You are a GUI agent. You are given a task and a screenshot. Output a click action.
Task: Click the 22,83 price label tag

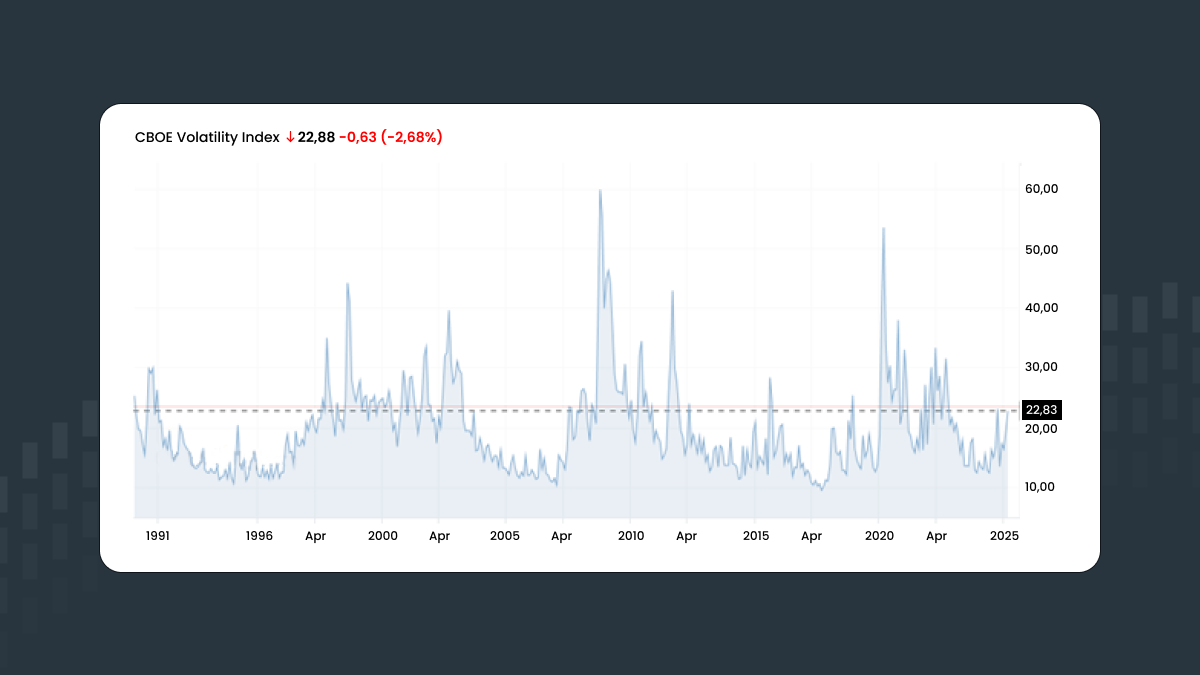click(1041, 410)
